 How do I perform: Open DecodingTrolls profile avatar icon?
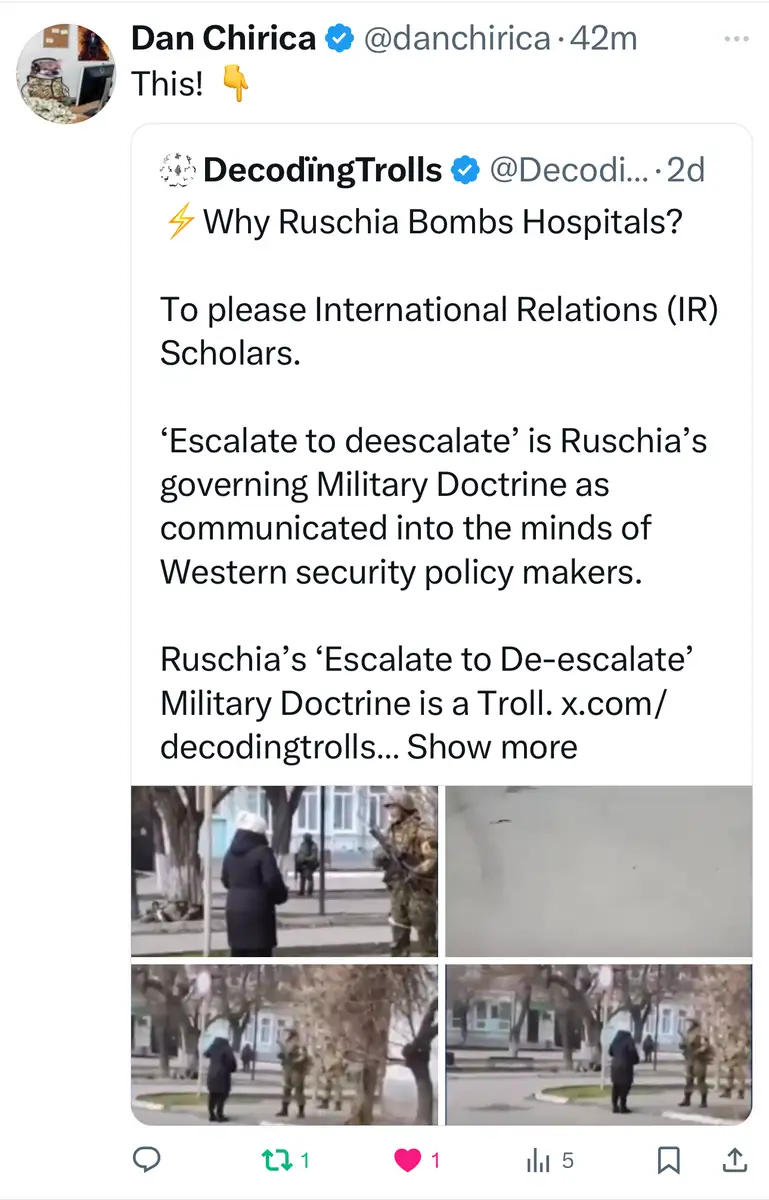[x=177, y=170]
